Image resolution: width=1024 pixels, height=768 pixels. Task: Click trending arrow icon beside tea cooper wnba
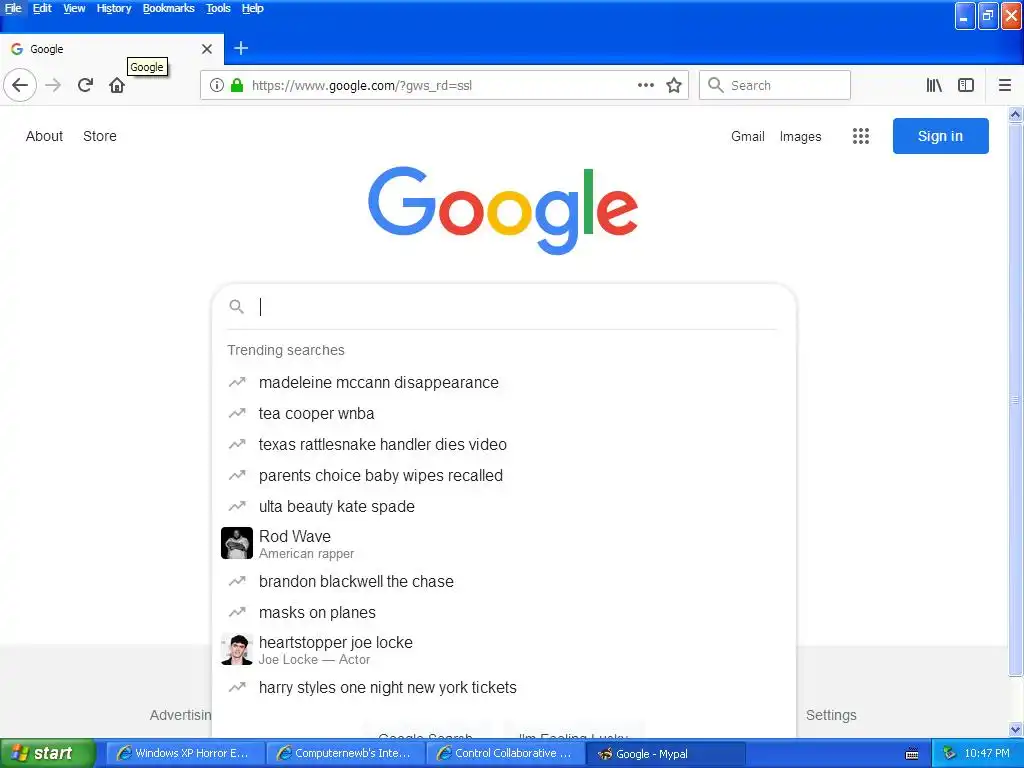coord(237,413)
